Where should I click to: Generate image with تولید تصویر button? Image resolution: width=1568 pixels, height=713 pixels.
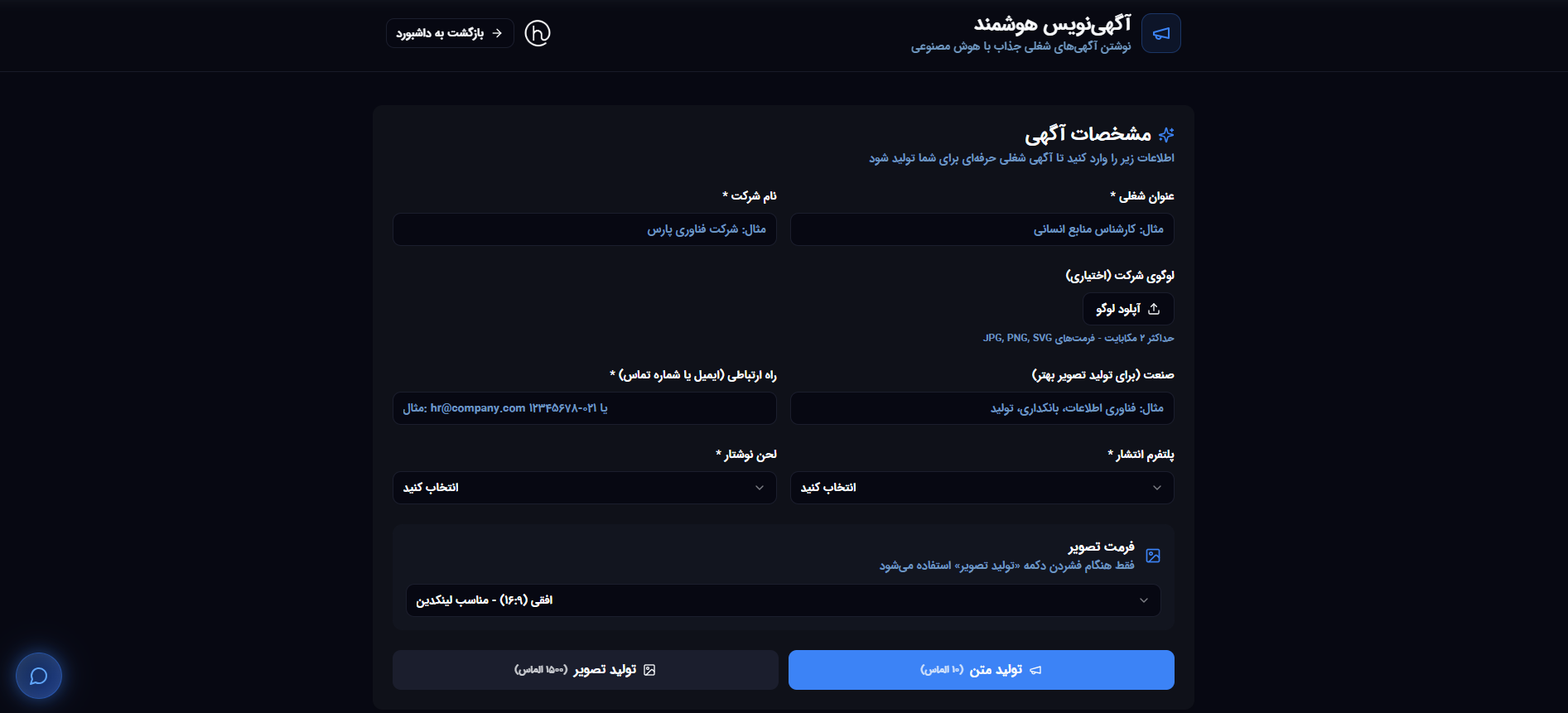click(585, 670)
